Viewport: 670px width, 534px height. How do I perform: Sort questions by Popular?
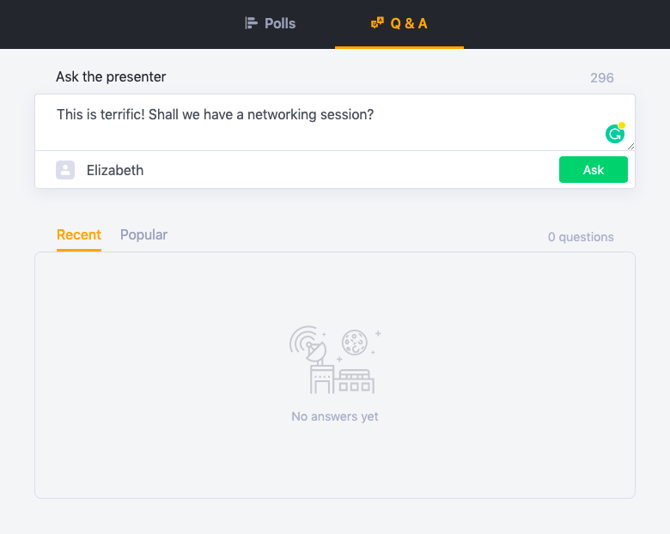(144, 235)
